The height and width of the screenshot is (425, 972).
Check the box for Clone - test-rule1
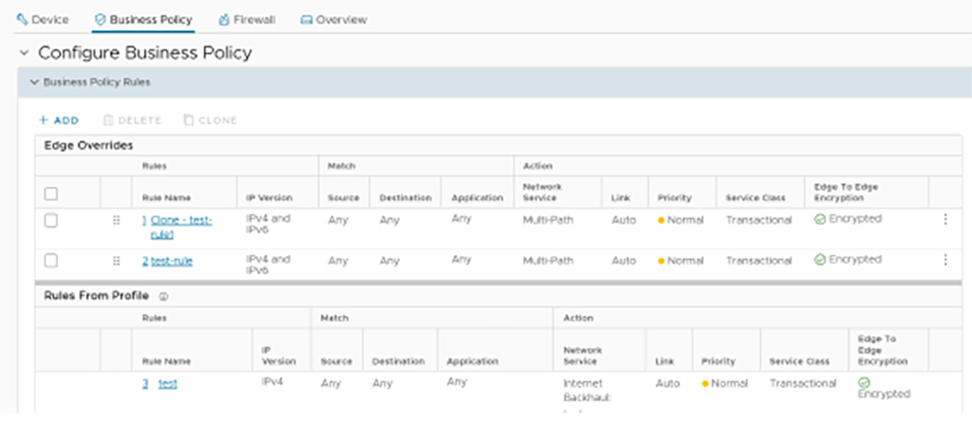tap(51, 220)
